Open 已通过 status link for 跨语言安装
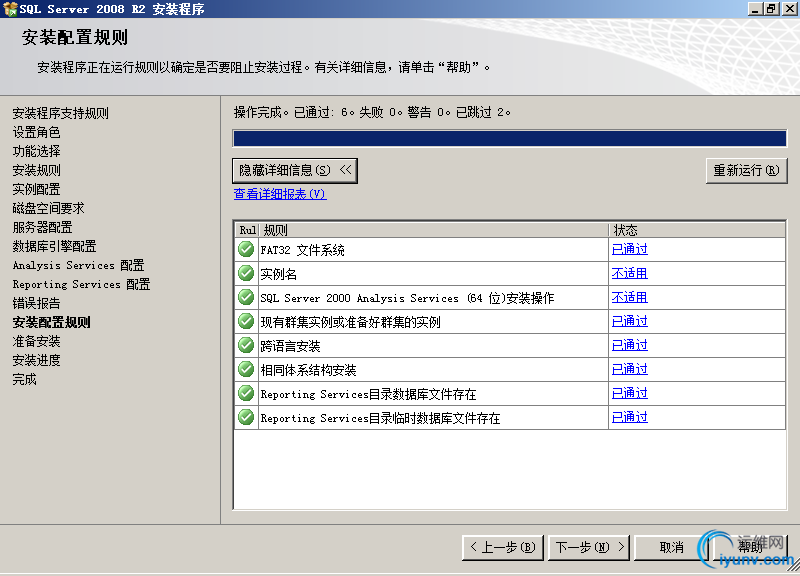 coord(630,345)
